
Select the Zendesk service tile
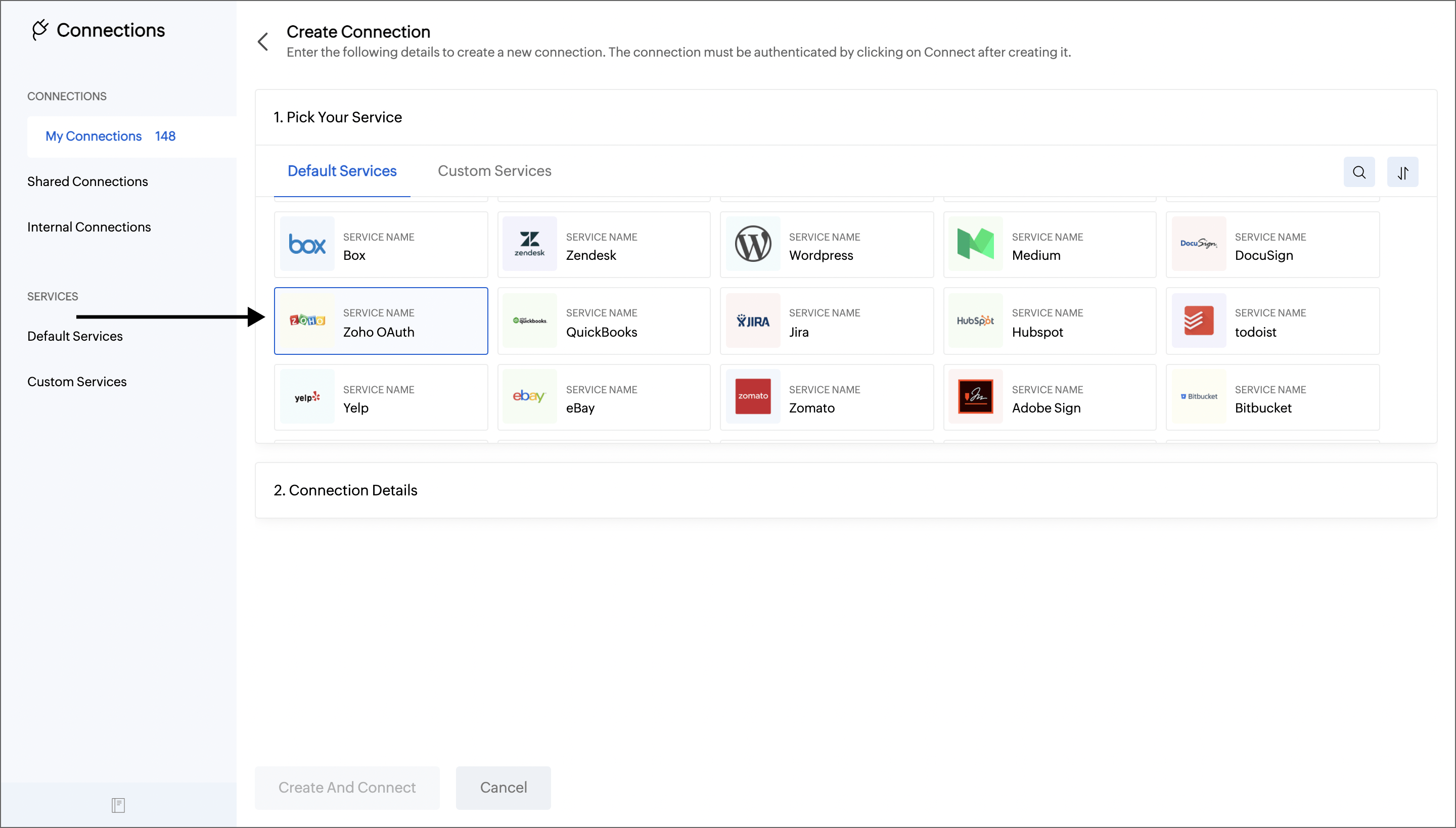click(604, 245)
